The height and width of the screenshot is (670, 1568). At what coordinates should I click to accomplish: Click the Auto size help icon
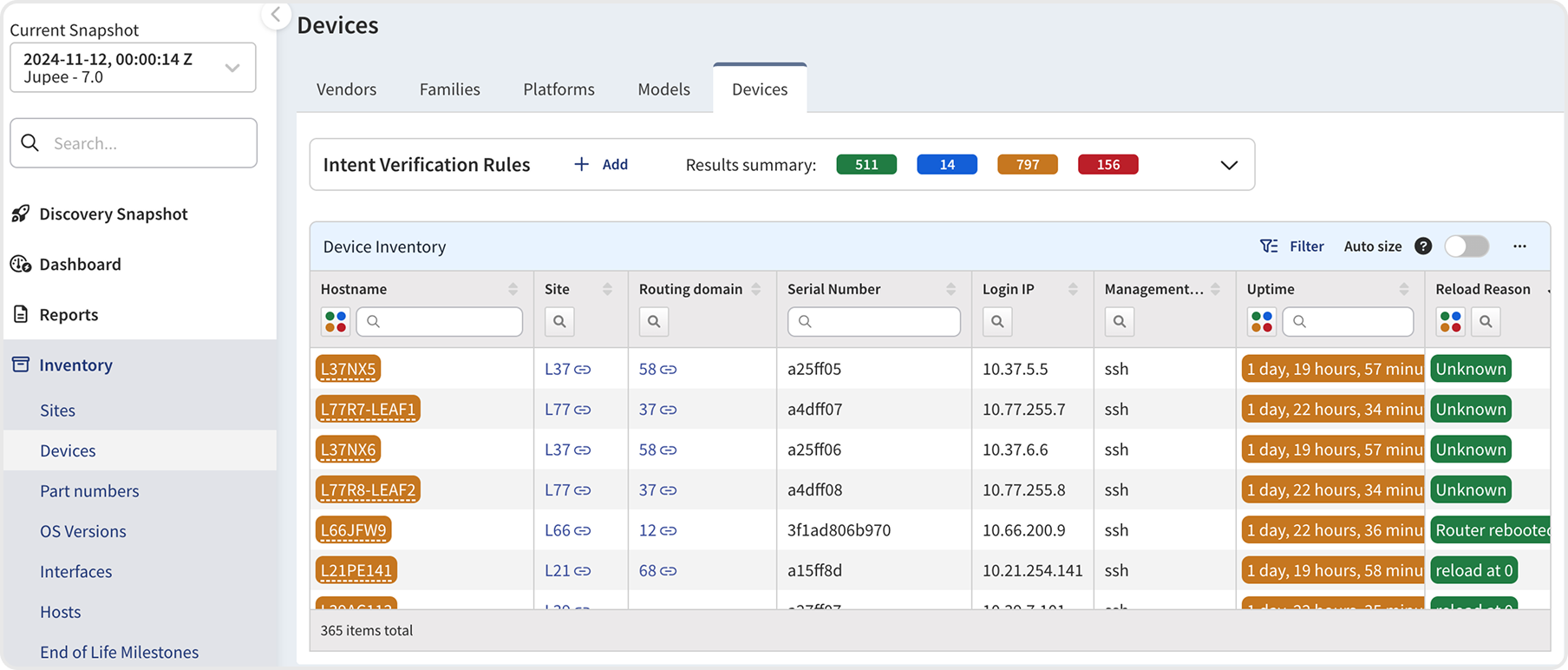(1423, 246)
